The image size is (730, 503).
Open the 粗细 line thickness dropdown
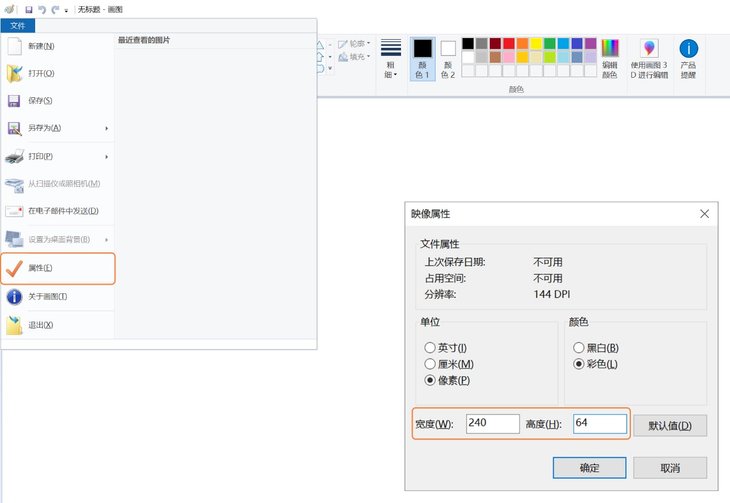click(x=391, y=58)
